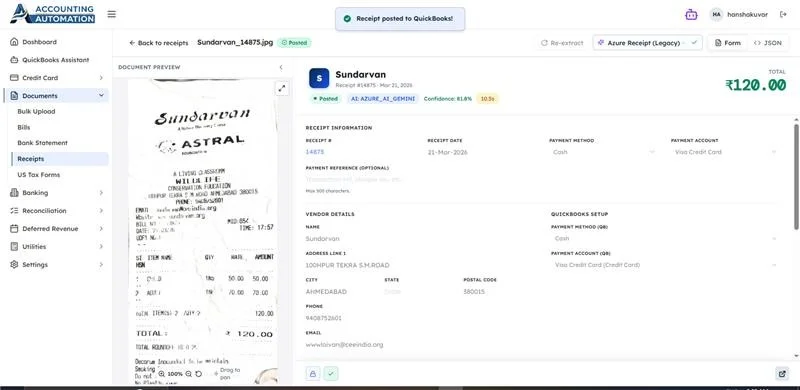Toggle the hamburger sidebar menu
Image resolution: width=800 pixels, height=390 pixels.
(x=112, y=14)
